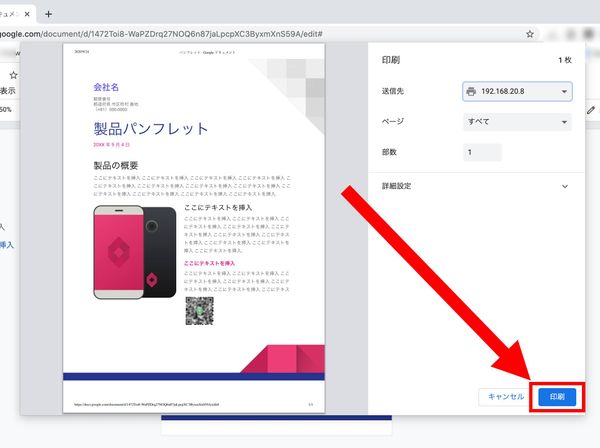Click the browser address bar URL
Viewport: 600px width, 448px height.
161,34
